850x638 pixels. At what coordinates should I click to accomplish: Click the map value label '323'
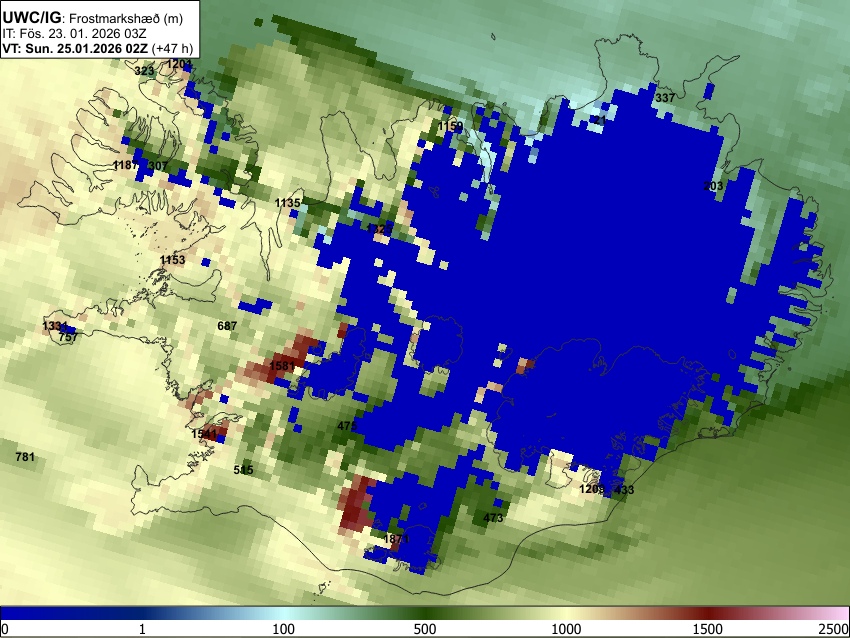[x=144, y=70]
